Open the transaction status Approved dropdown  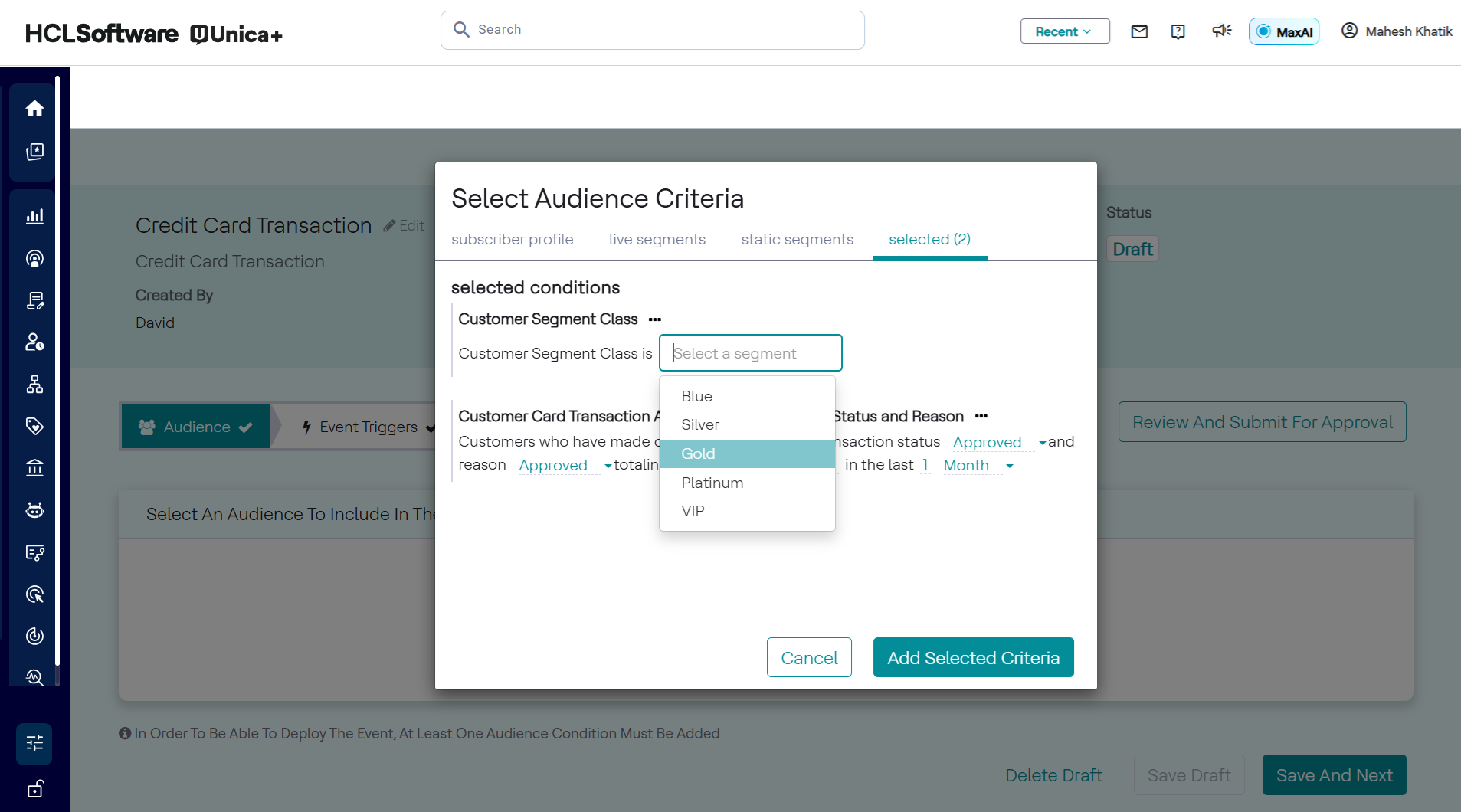[x=998, y=443]
